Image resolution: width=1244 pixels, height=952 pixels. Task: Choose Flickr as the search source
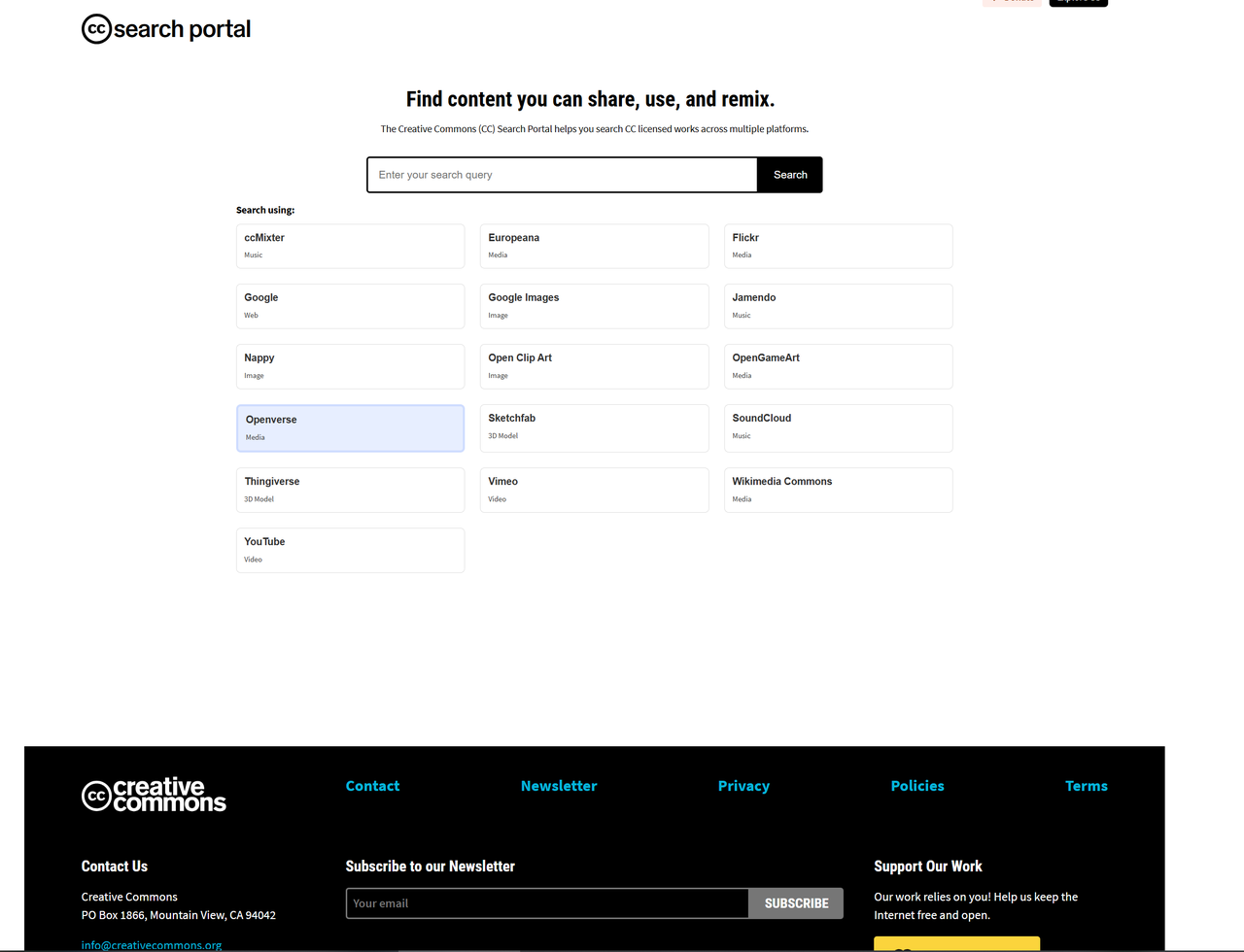(839, 246)
